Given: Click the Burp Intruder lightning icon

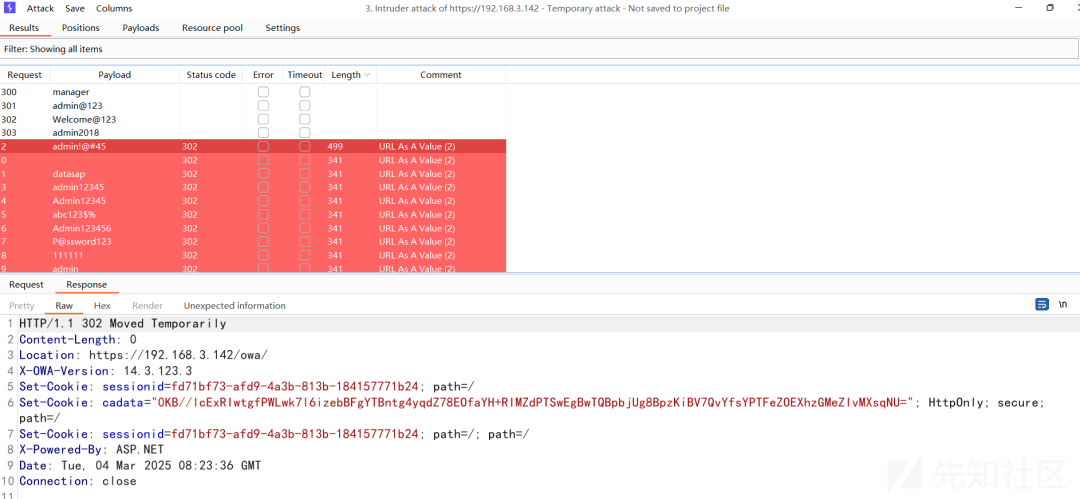Looking at the screenshot, I should [x=10, y=8].
